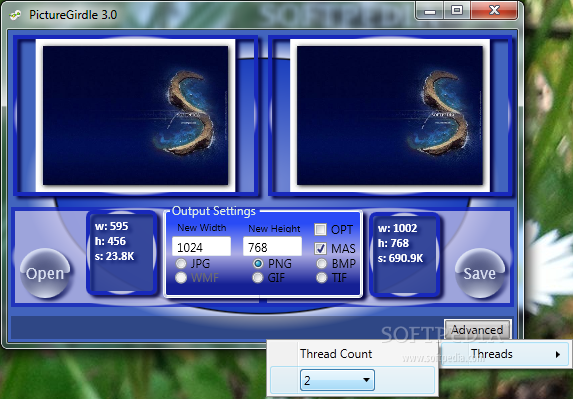Click the New Height field showing 768
The width and height of the screenshot is (573, 399).
click(x=272, y=247)
